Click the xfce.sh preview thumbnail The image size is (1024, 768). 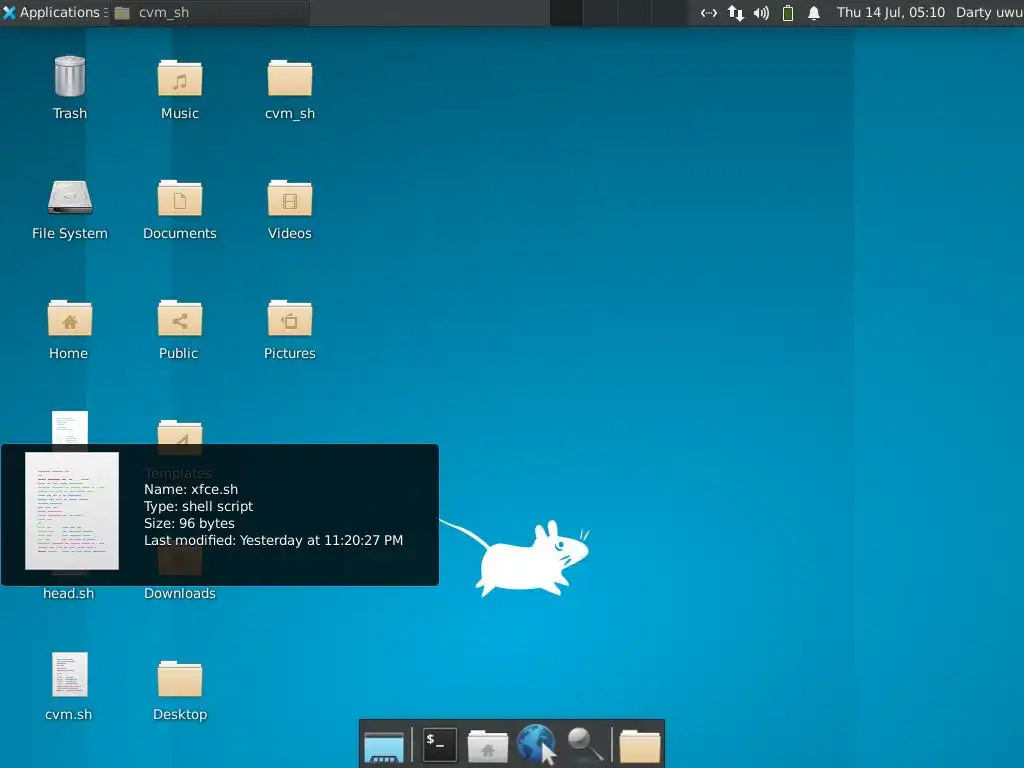[72, 511]
